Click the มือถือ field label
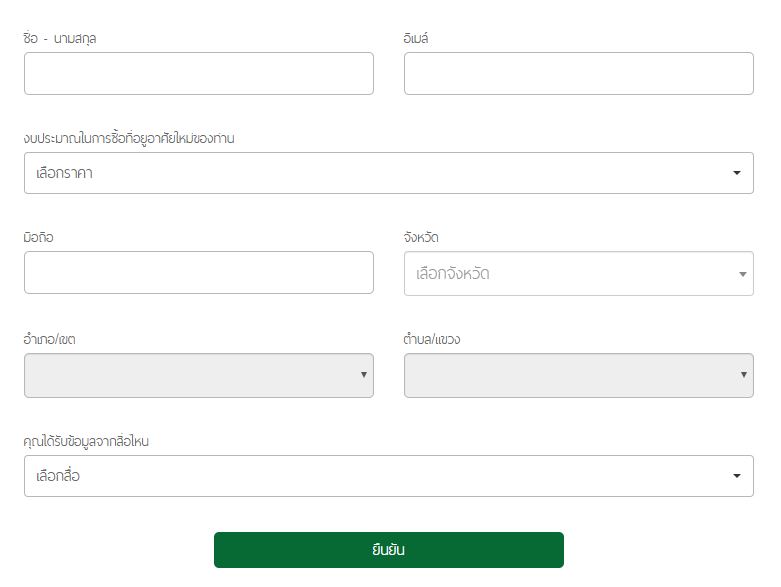This screenshot has width=781, height=587. pos(38,237)
